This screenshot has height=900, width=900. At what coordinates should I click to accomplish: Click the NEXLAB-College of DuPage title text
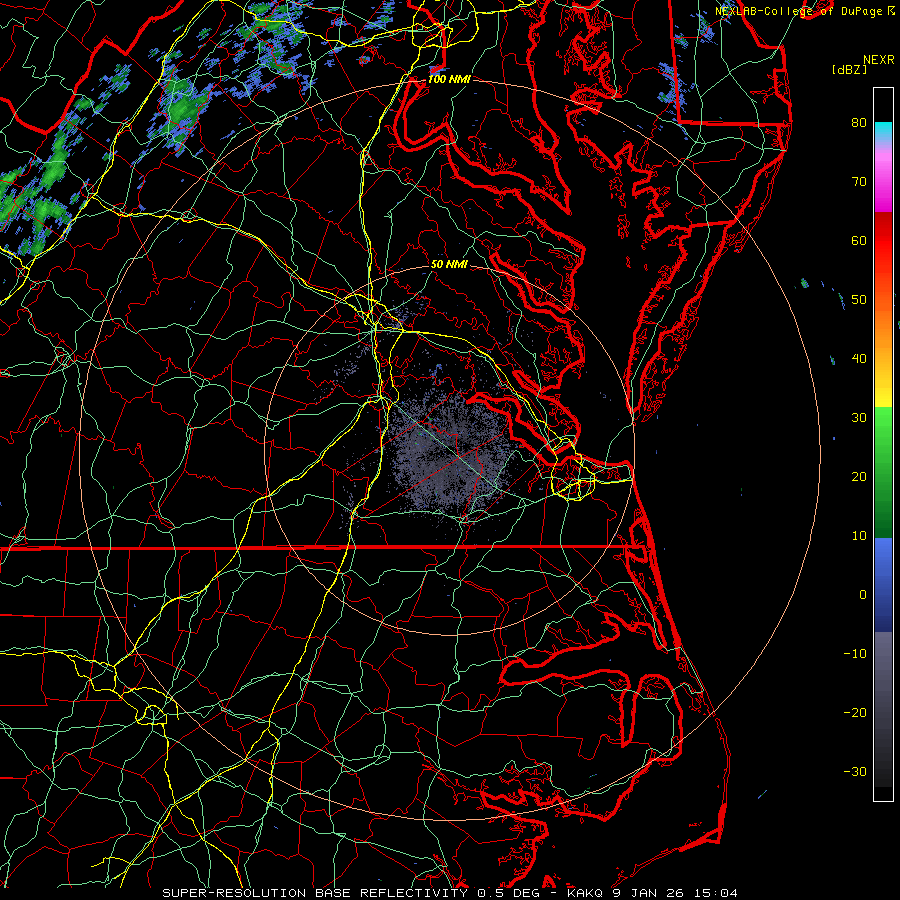coord(801,11)
